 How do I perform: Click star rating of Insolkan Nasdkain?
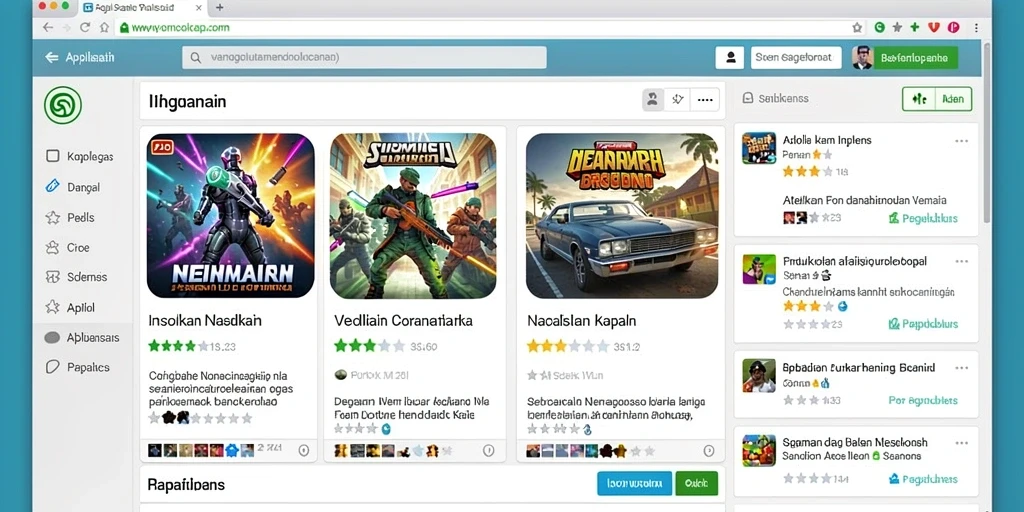click(x=178, y=346)
